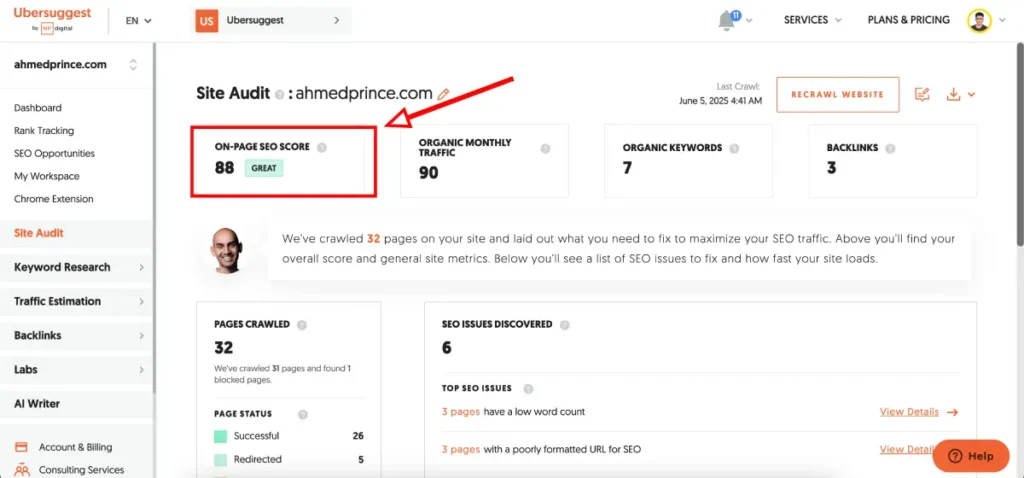The width and height of the screenshot is (1024, 478).
Task: Click the download export icon
Action: click(x=953, y=95)
